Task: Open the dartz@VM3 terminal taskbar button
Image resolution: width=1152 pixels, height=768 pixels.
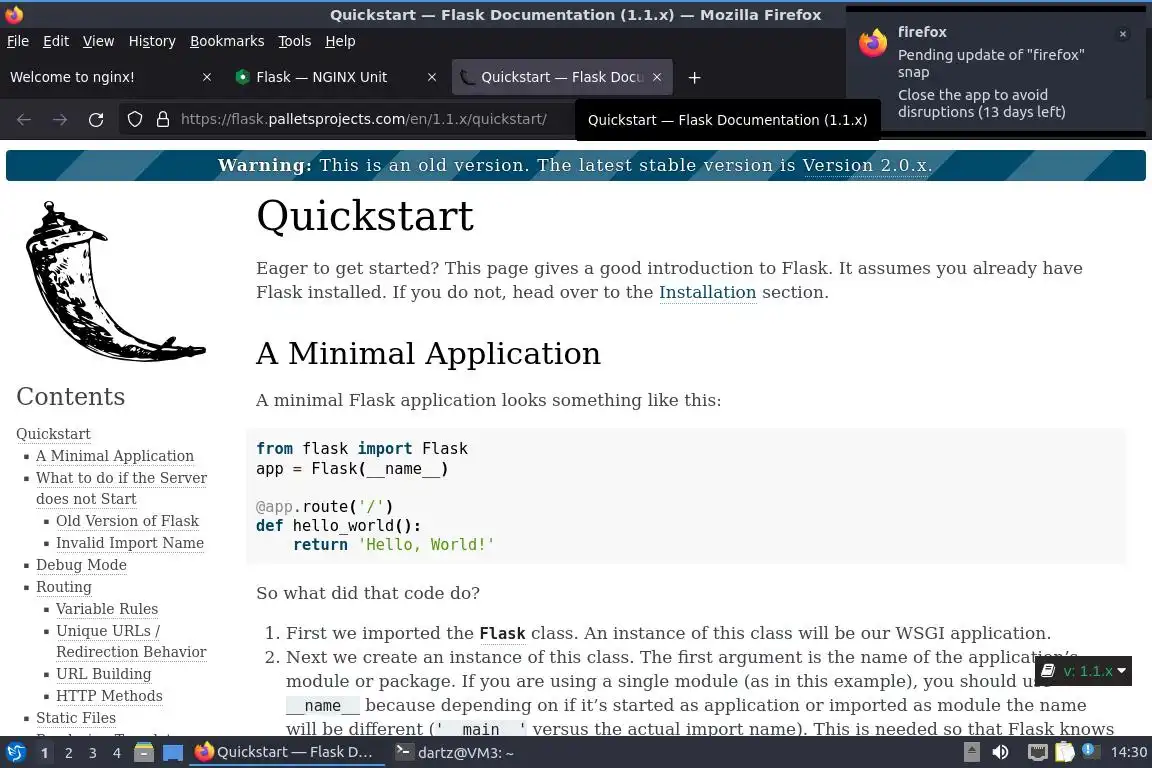Action: [x=454, y=753]
